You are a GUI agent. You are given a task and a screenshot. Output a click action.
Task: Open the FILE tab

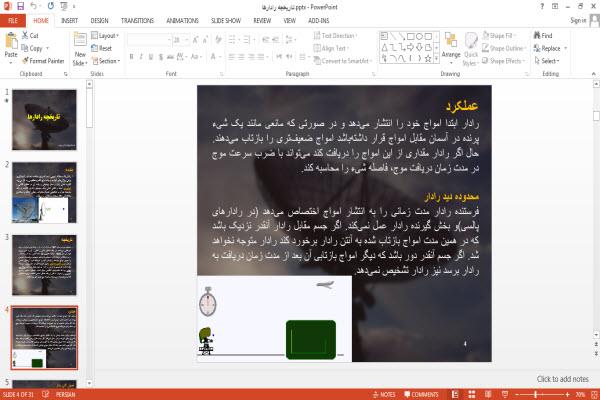[13, 21]
